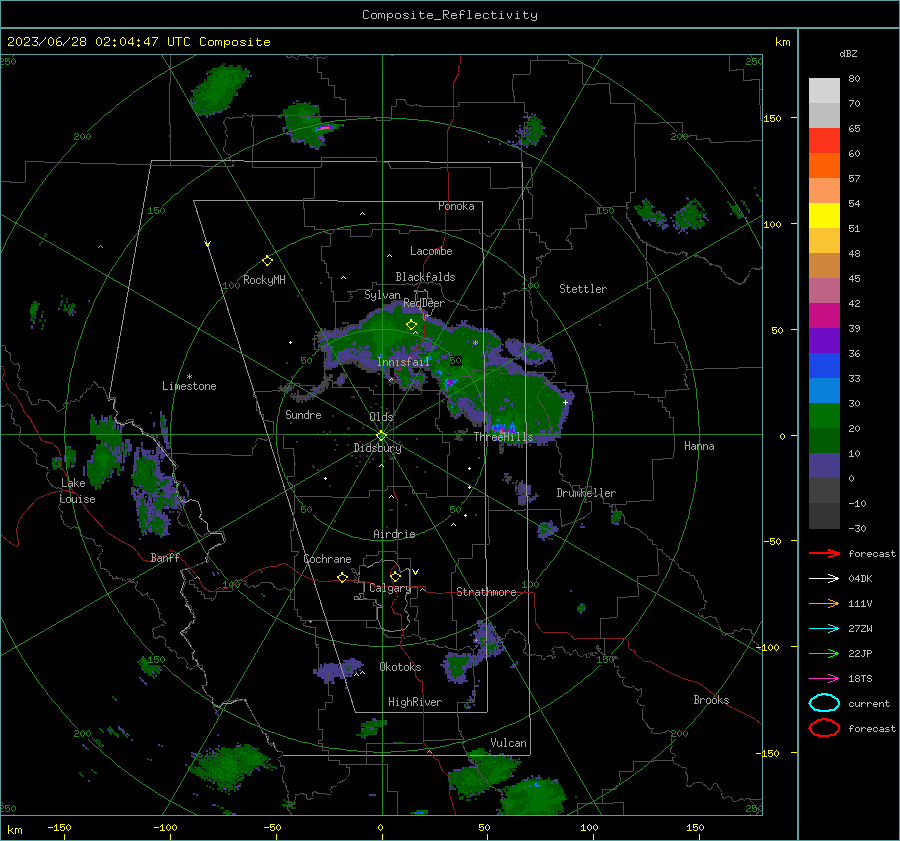Click the yellow radar-center diamond near Olds
This screenshot has width=900, height=841.
tap(381, 436)
